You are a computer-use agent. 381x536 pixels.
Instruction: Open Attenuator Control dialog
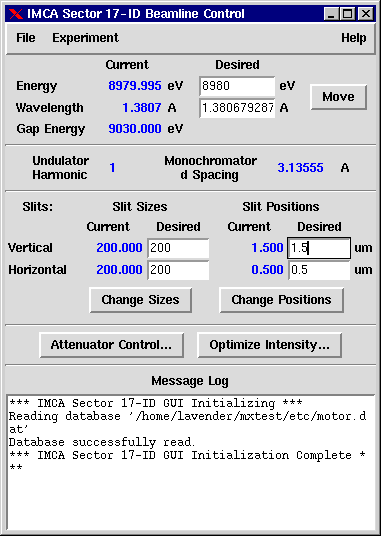click(111, 345)
